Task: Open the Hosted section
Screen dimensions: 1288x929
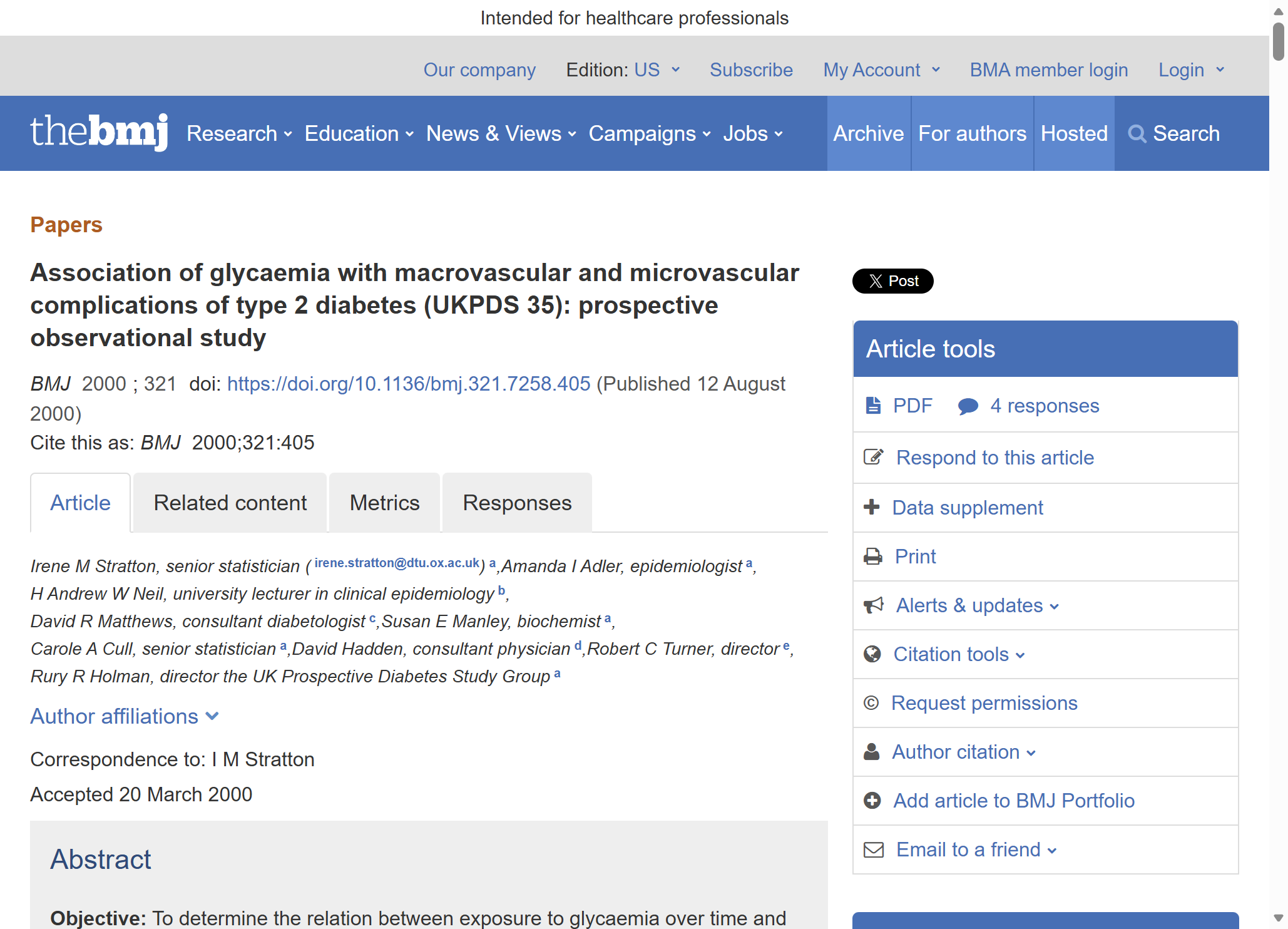Action: coord(1074,133)
